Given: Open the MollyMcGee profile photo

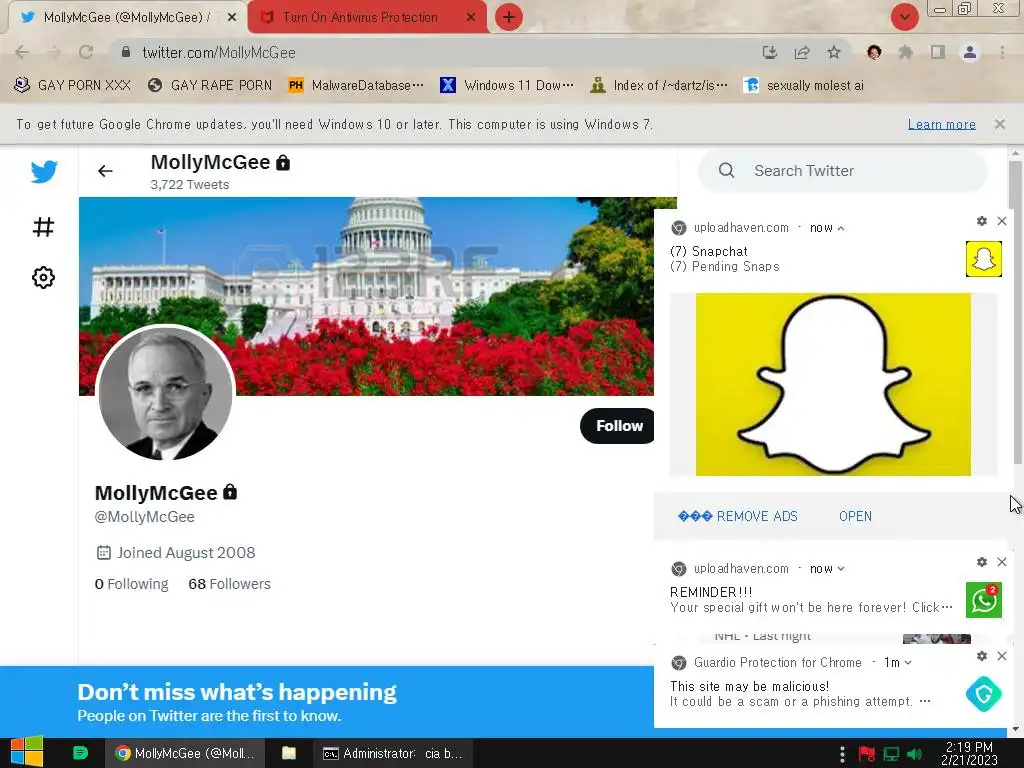Looking at the screenshot, I should pyautogui.click(x=165, y=392).
